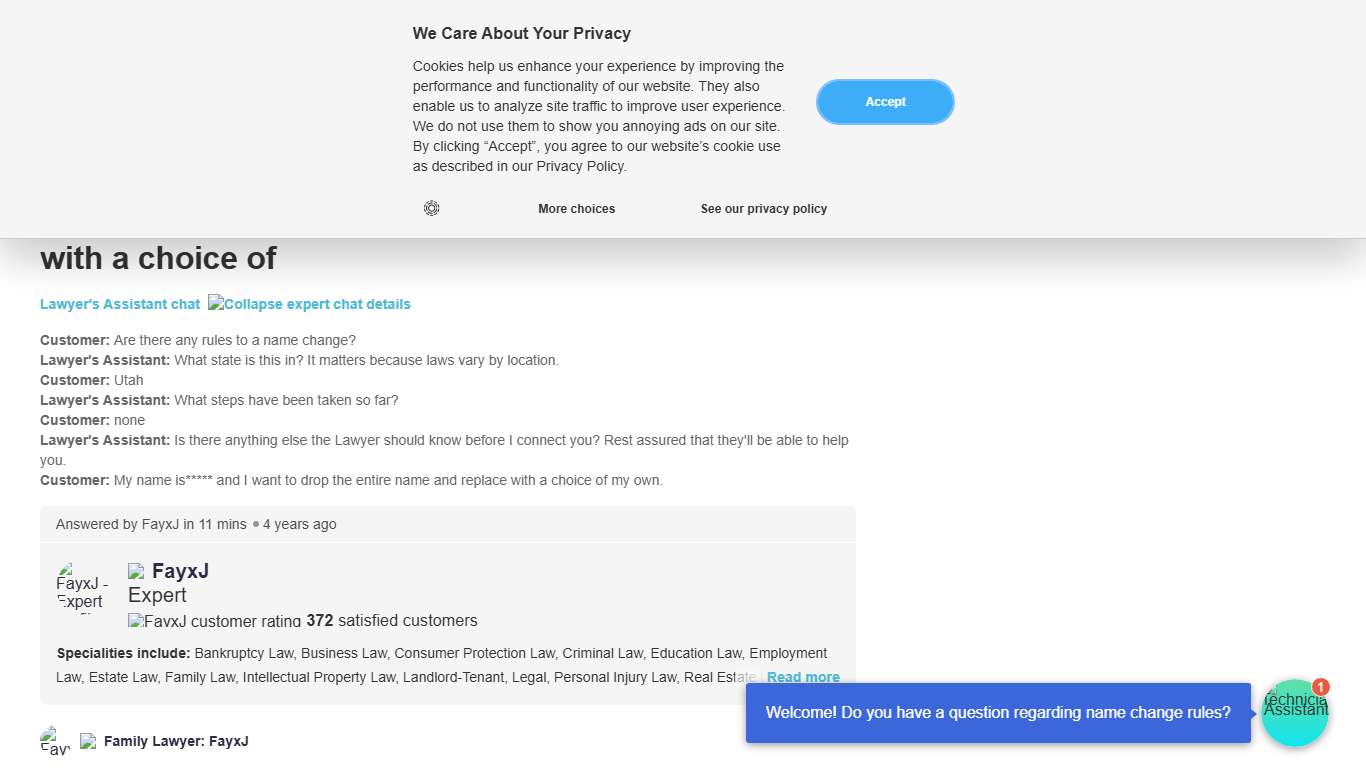Screen dimensions: 1366x768
Task: Collapse expert chat details
Action: point(309,304)
